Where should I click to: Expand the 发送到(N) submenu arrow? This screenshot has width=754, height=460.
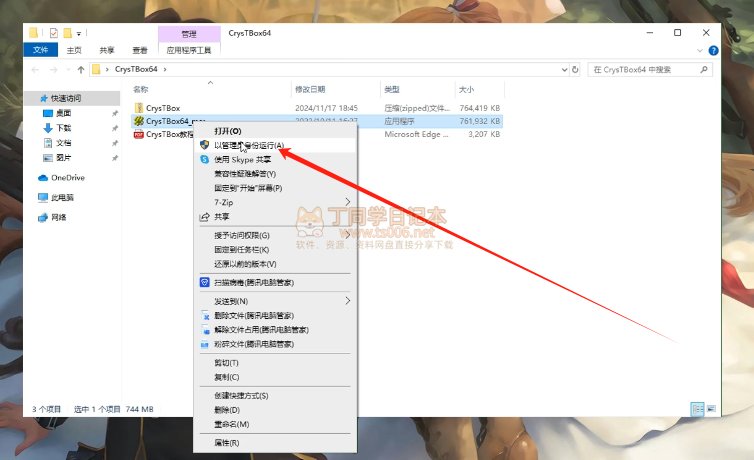pos(348,301)
